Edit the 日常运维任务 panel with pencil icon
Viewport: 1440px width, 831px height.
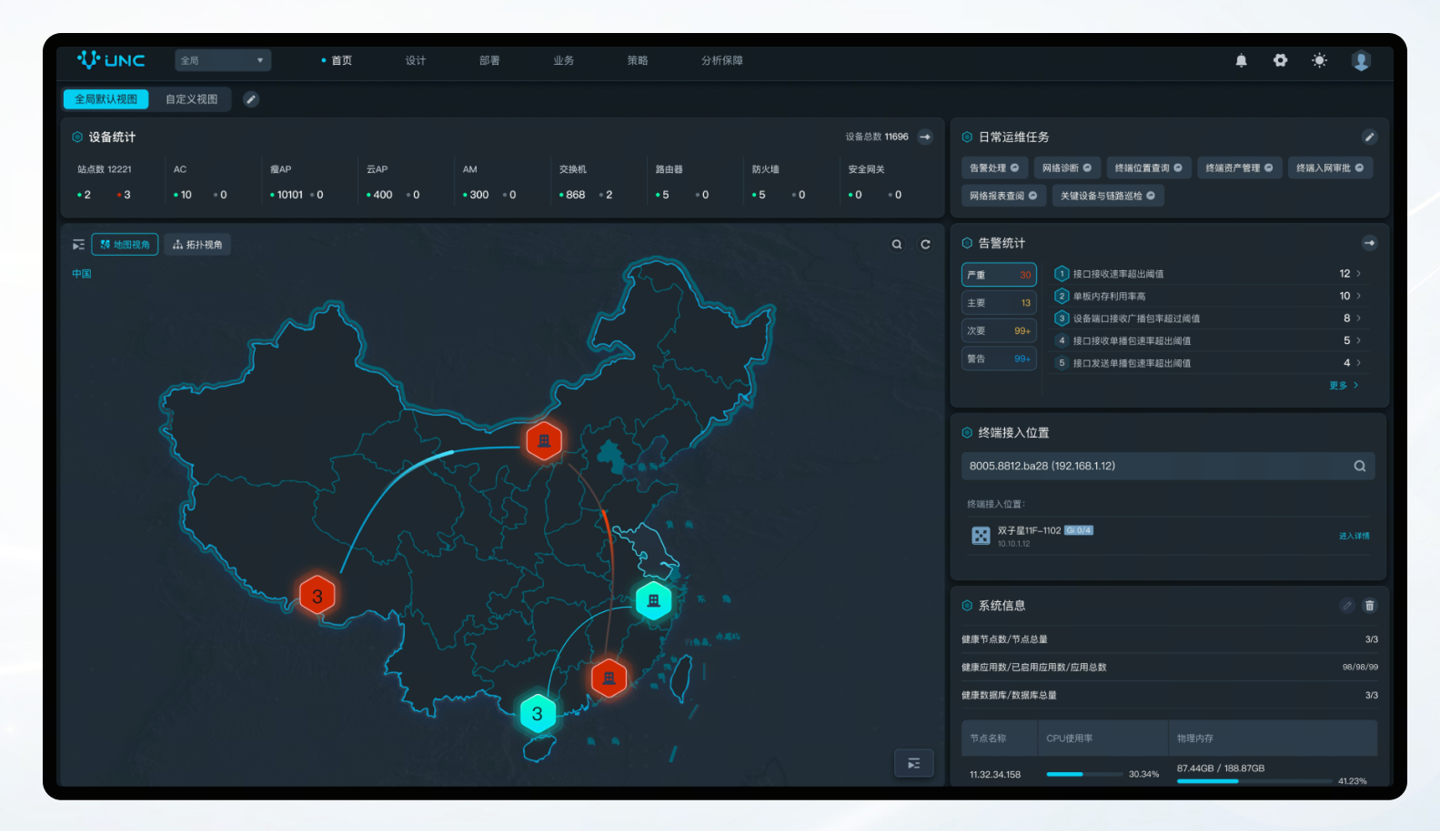1370,137
